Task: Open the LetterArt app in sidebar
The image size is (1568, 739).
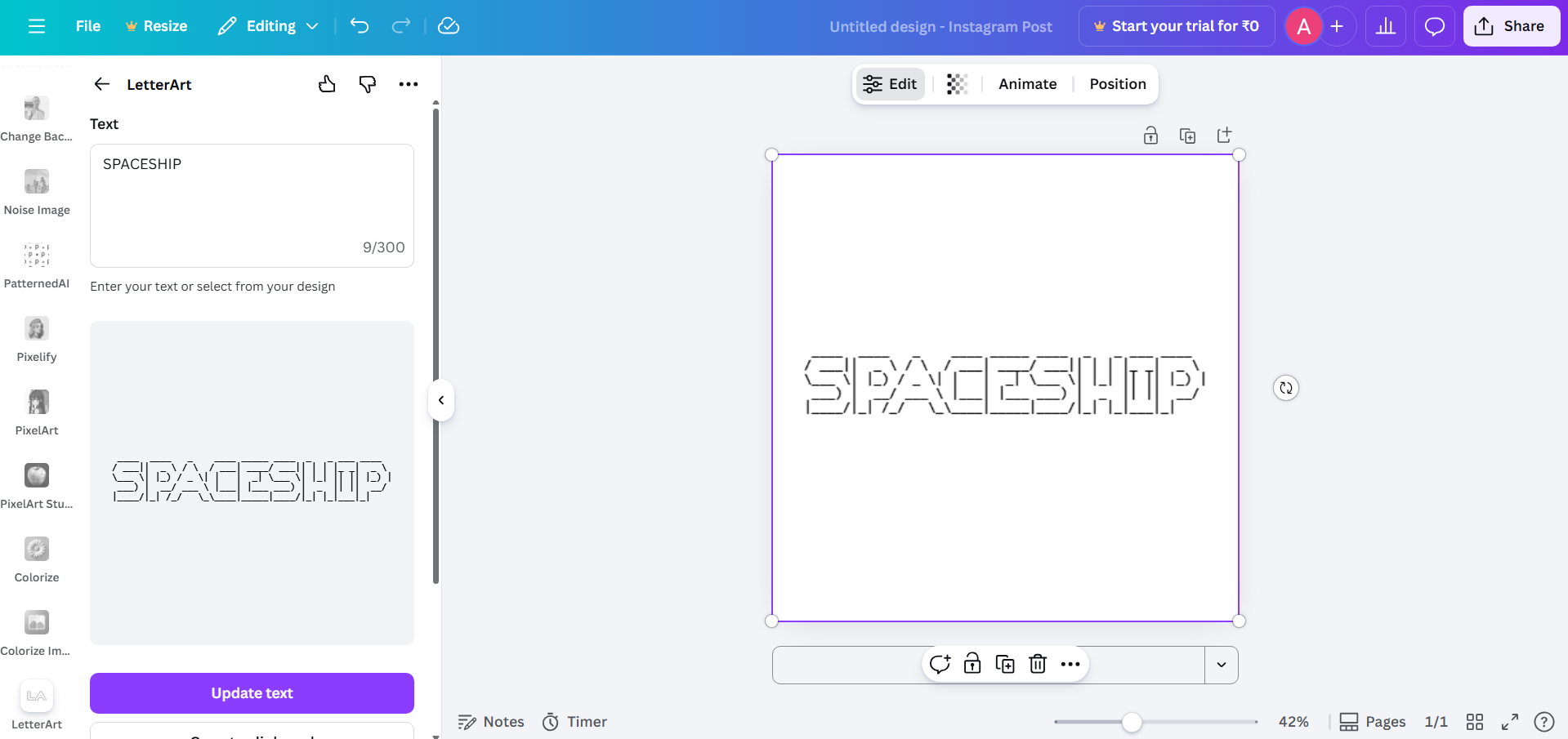Action: [x=37, y=706]
